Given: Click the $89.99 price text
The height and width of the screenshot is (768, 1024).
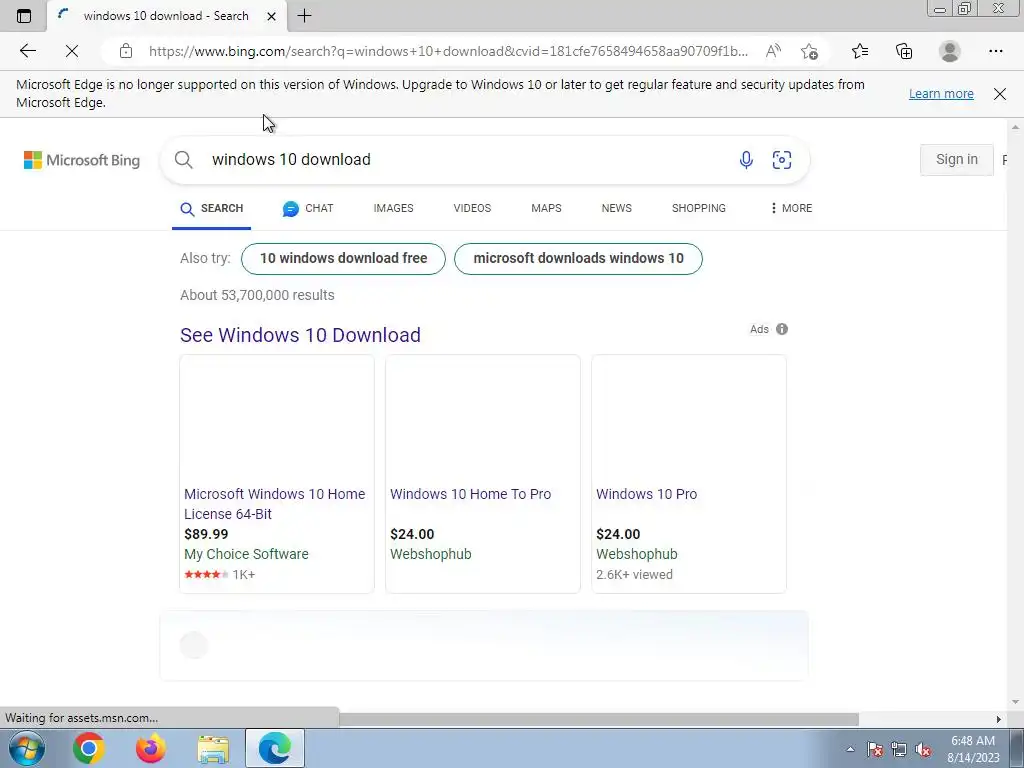Looking at the screenshot, I should [206, 534].
